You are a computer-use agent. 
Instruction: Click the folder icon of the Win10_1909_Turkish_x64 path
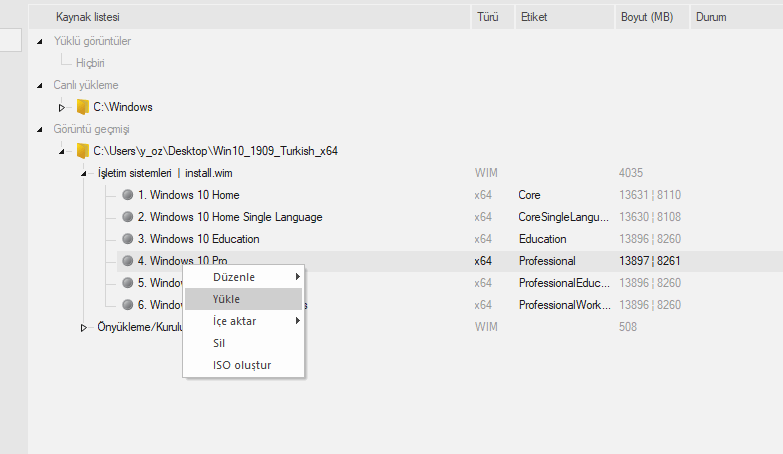83,151
